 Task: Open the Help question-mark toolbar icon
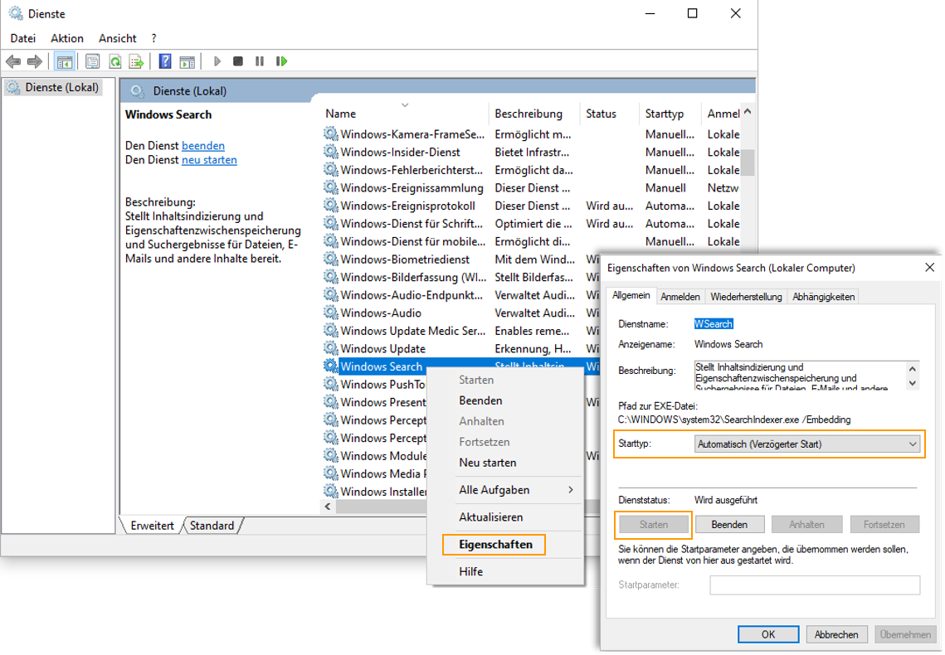pos(165,61)
